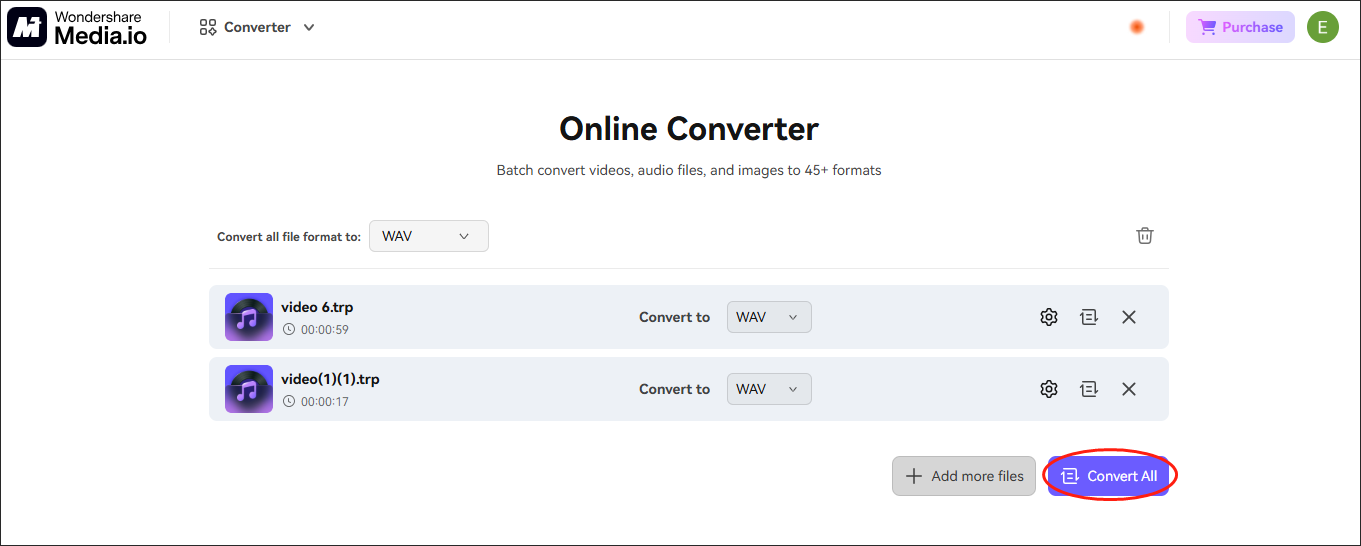Open the Converter menu dropdown

257,28
